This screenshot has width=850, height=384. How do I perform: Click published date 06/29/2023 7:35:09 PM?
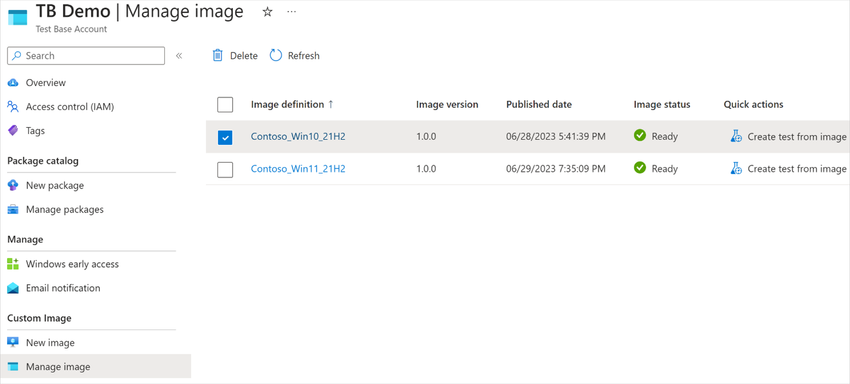point(556,169)
